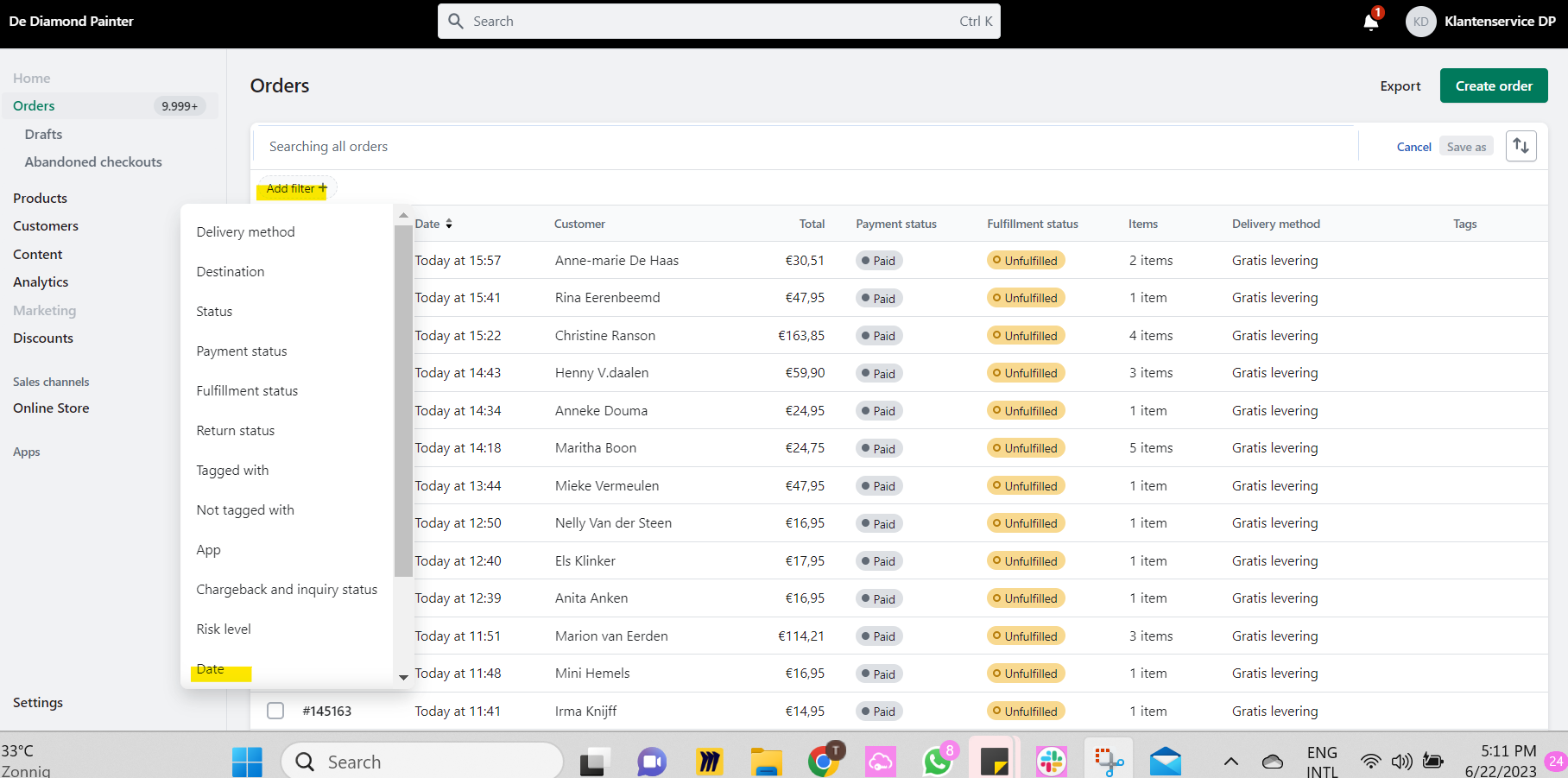This screenshot has height=778, width=1568.
Task: Pick the Fulfillment status filter option
Action: 247,391
